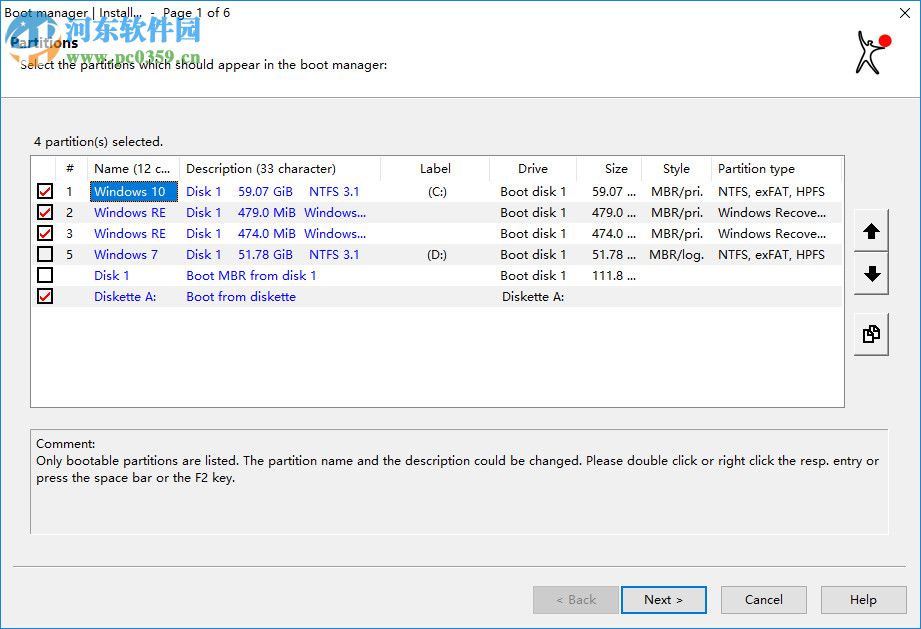This screenshot has width=921, height=629.
Task: Select the Windows 7 partition row name
Action: pos(126,255)
